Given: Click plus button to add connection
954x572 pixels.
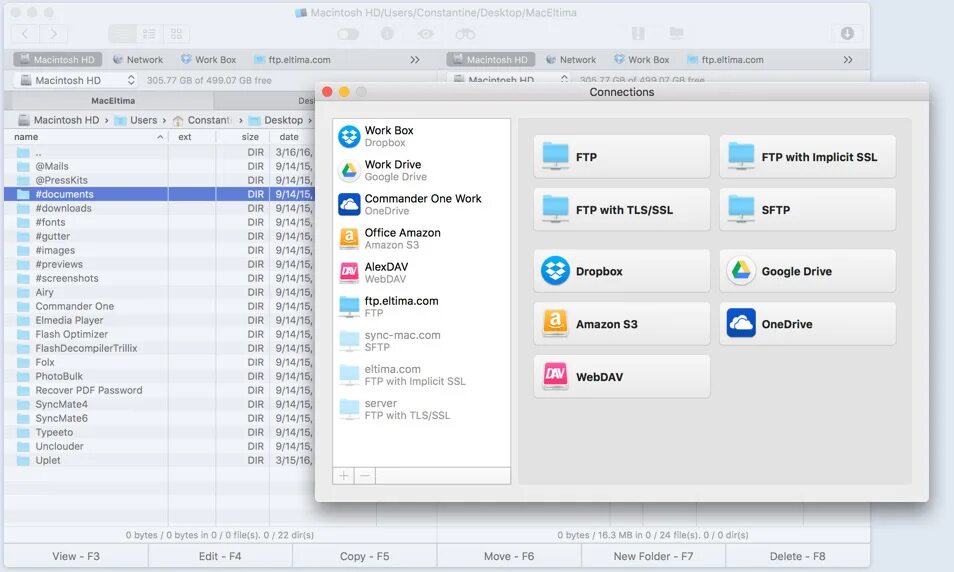Looking at the screenshot, I should click(x=343, y=475).
